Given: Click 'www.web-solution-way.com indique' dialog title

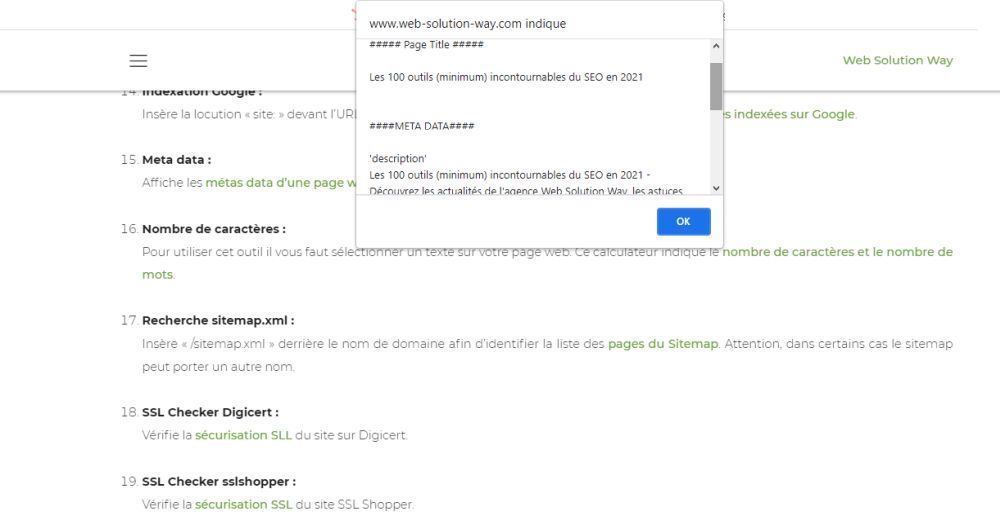Looking at the screenshot, I should click(467, 24).
